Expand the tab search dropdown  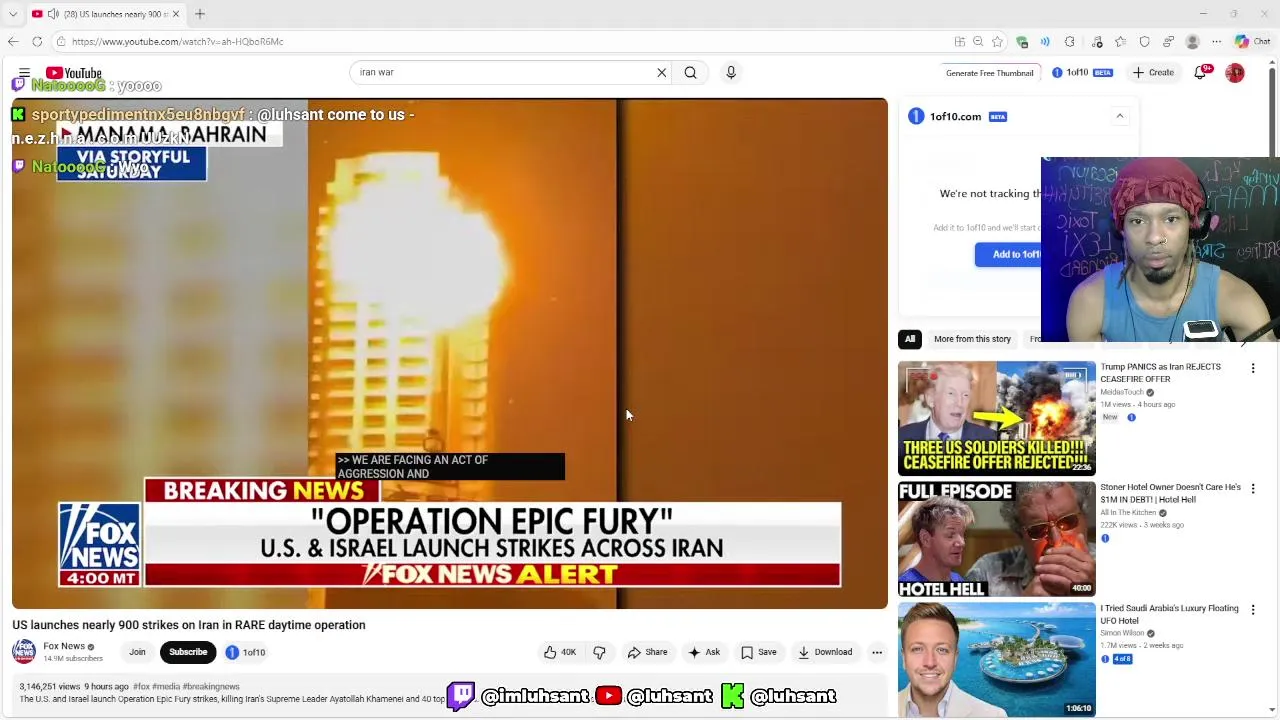12,14
